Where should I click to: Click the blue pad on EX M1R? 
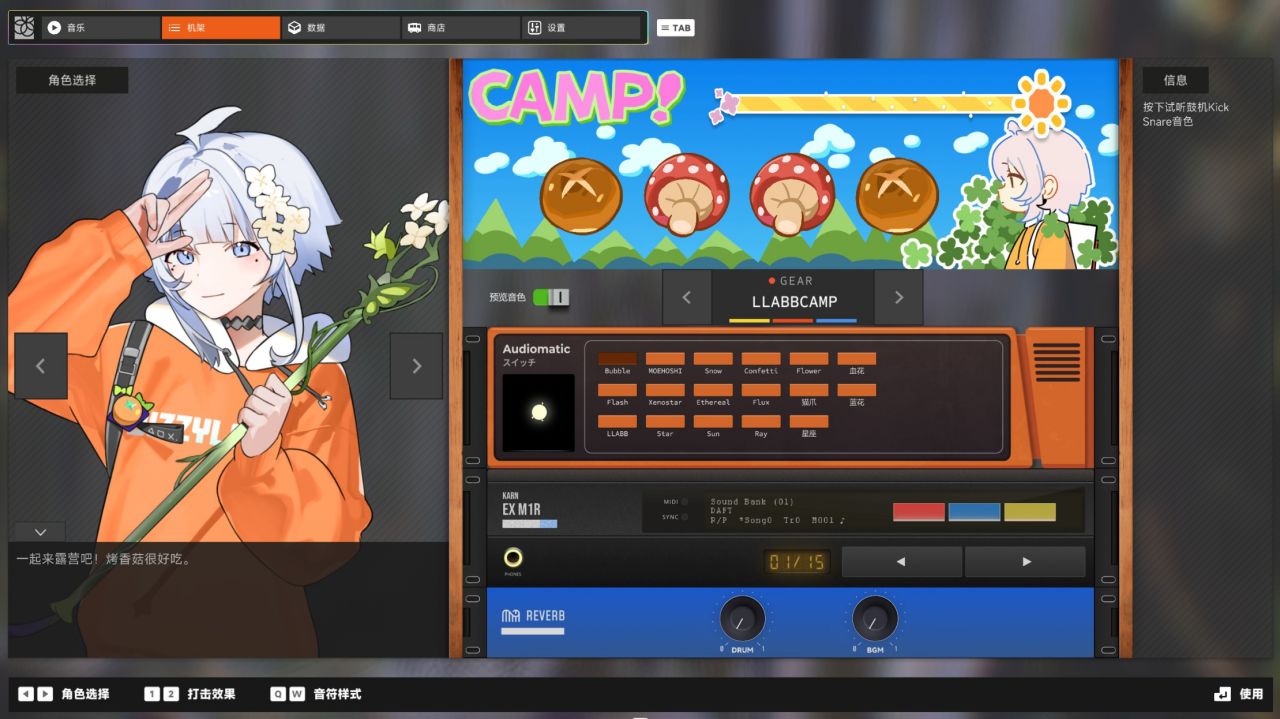coord(974,512)
